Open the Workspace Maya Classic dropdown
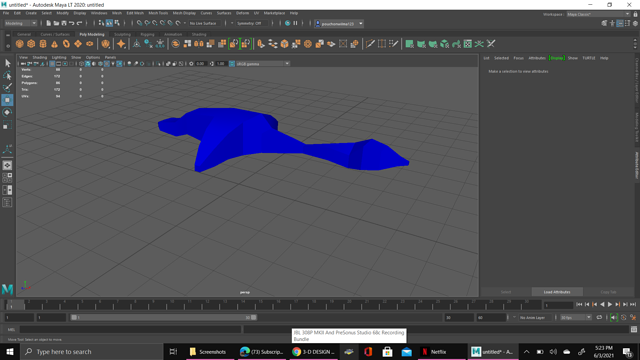This screenshot has height=360, width=640. [x=598, y=14]
